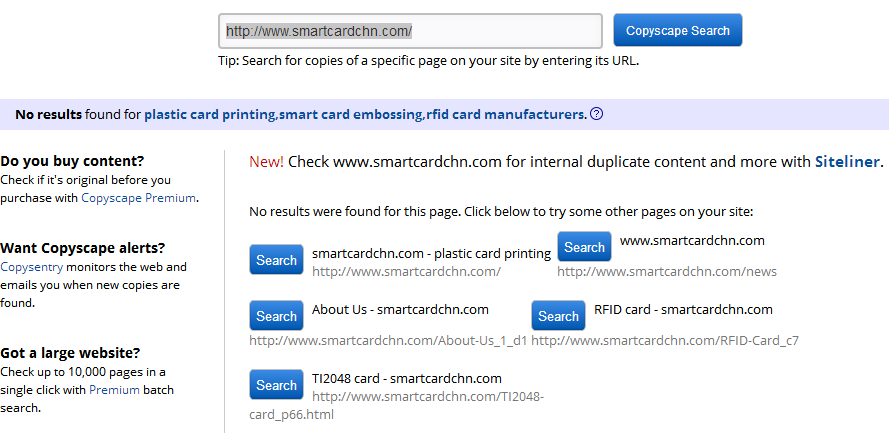Click the Tip text below the search field
Screen dimensions: 889x442
pos(429,61)
